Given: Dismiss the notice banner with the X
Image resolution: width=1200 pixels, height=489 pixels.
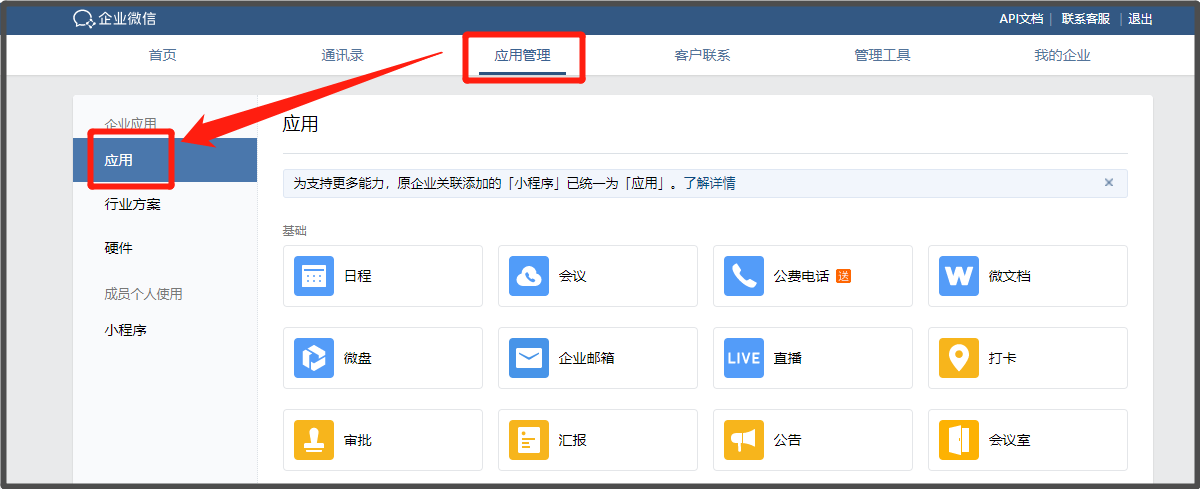Looking at the screenshot, I should (1108, 183).
